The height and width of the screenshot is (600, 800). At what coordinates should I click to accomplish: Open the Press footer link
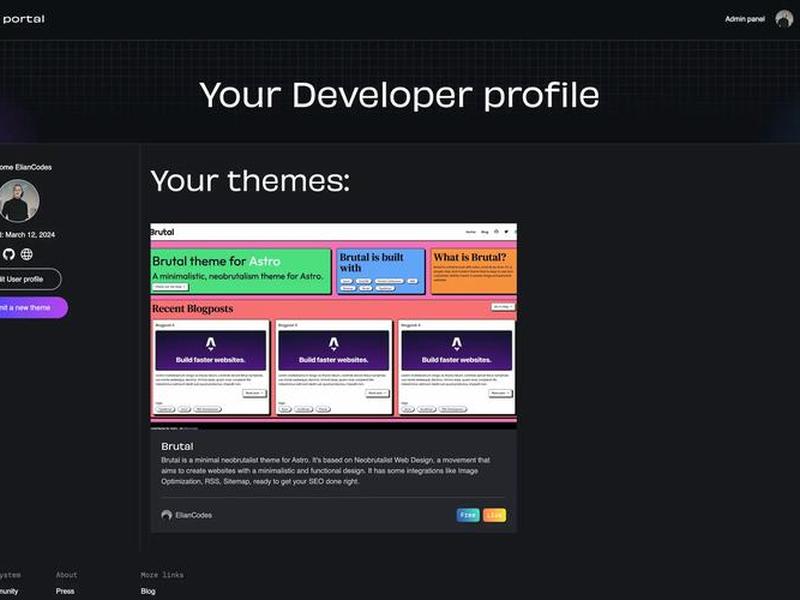(65, 591)
